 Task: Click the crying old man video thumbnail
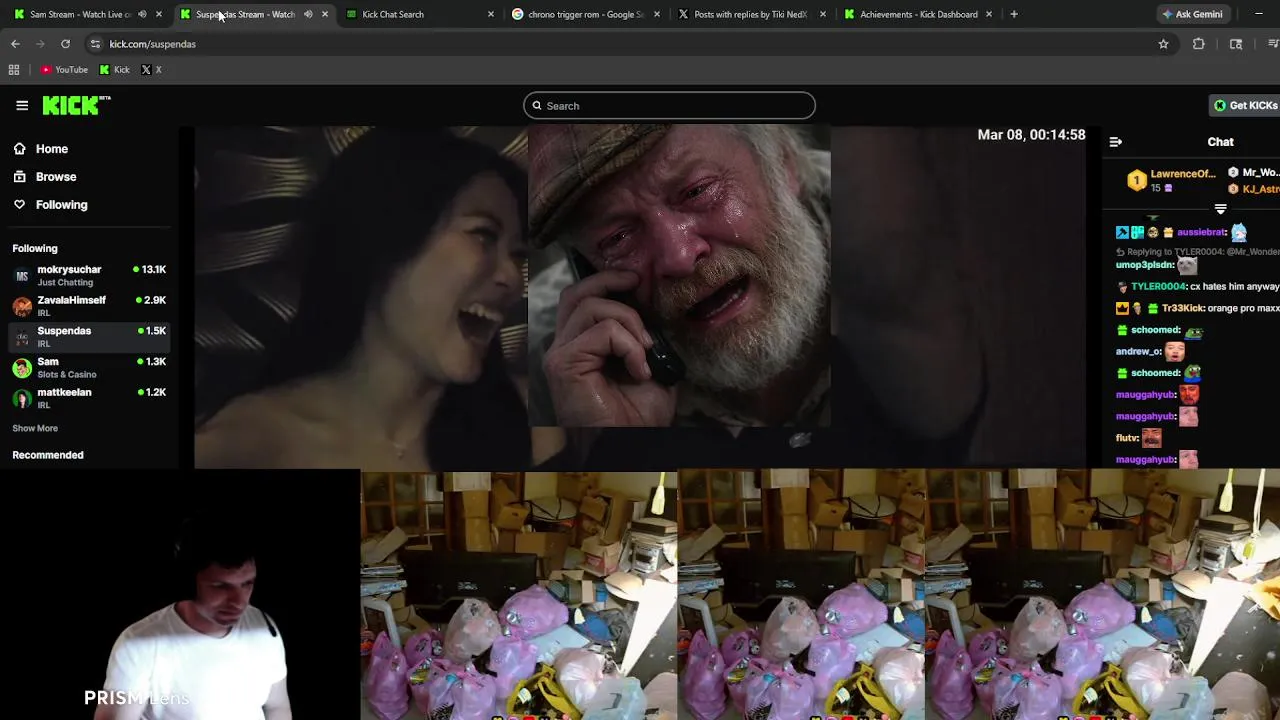pyautogui.click(x=679, y=277)
